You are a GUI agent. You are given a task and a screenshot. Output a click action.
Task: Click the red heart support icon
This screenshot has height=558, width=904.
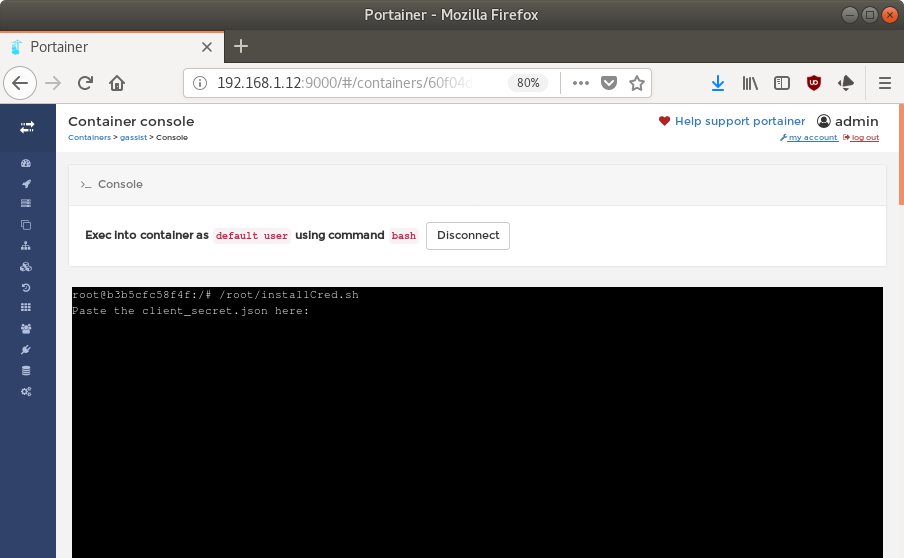tap(664, 121)
